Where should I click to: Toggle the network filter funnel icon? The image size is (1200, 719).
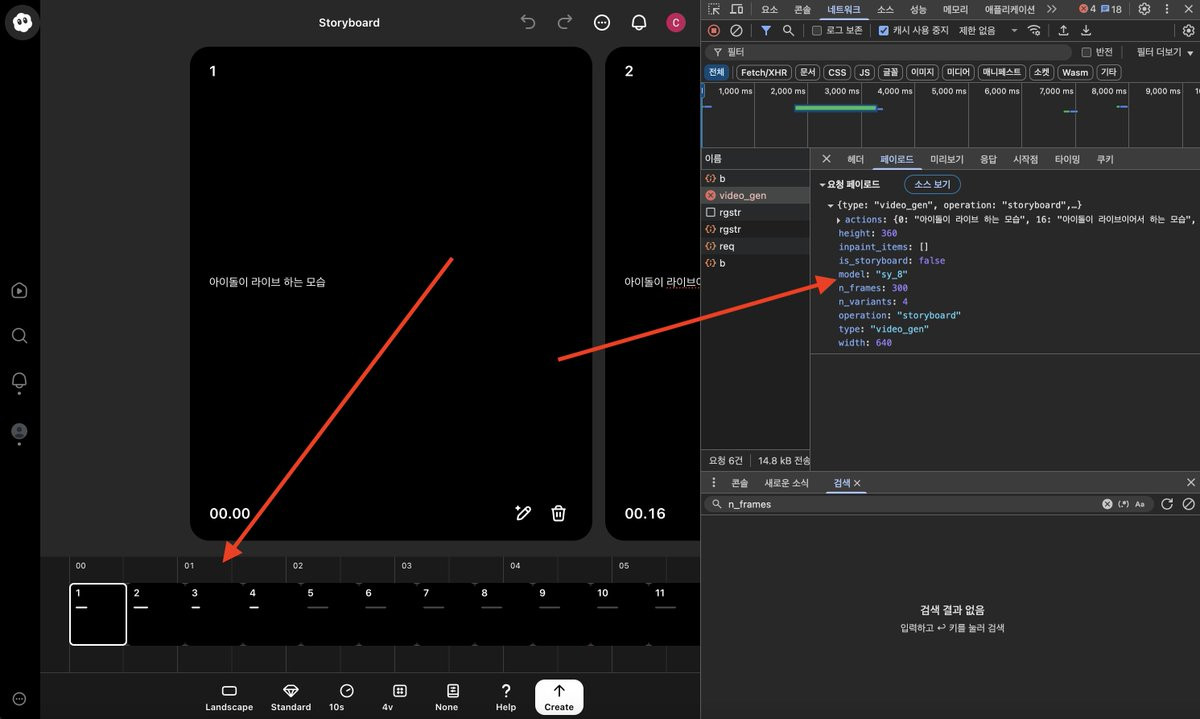pyautogui.click(x=766, y=31)
